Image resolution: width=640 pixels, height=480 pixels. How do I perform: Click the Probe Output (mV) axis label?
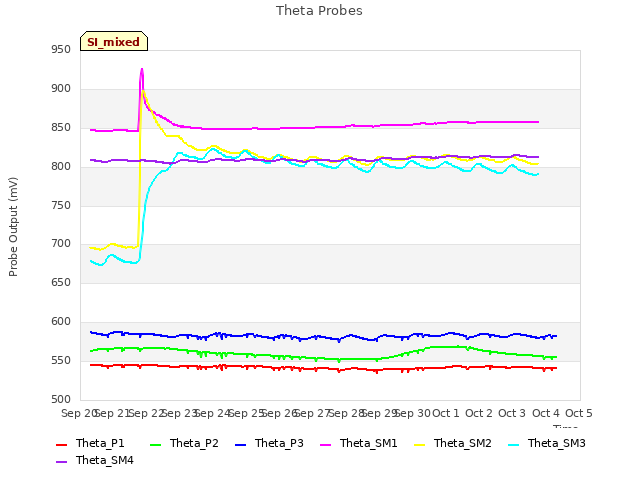(13, 227)
